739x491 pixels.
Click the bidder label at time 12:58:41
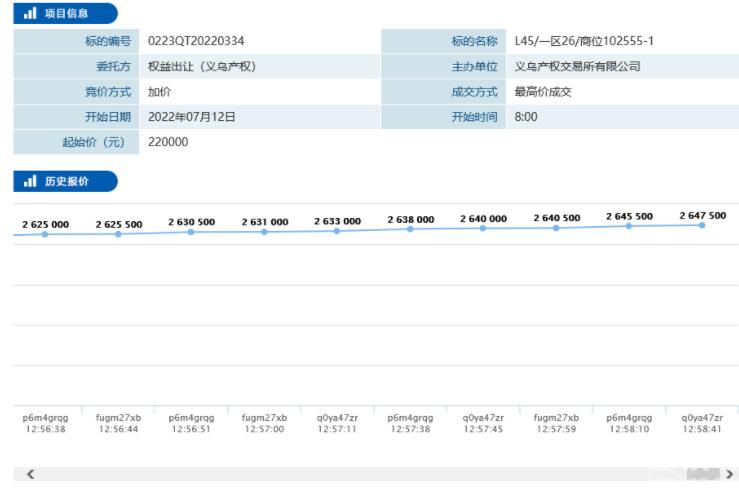coord(702,418)
